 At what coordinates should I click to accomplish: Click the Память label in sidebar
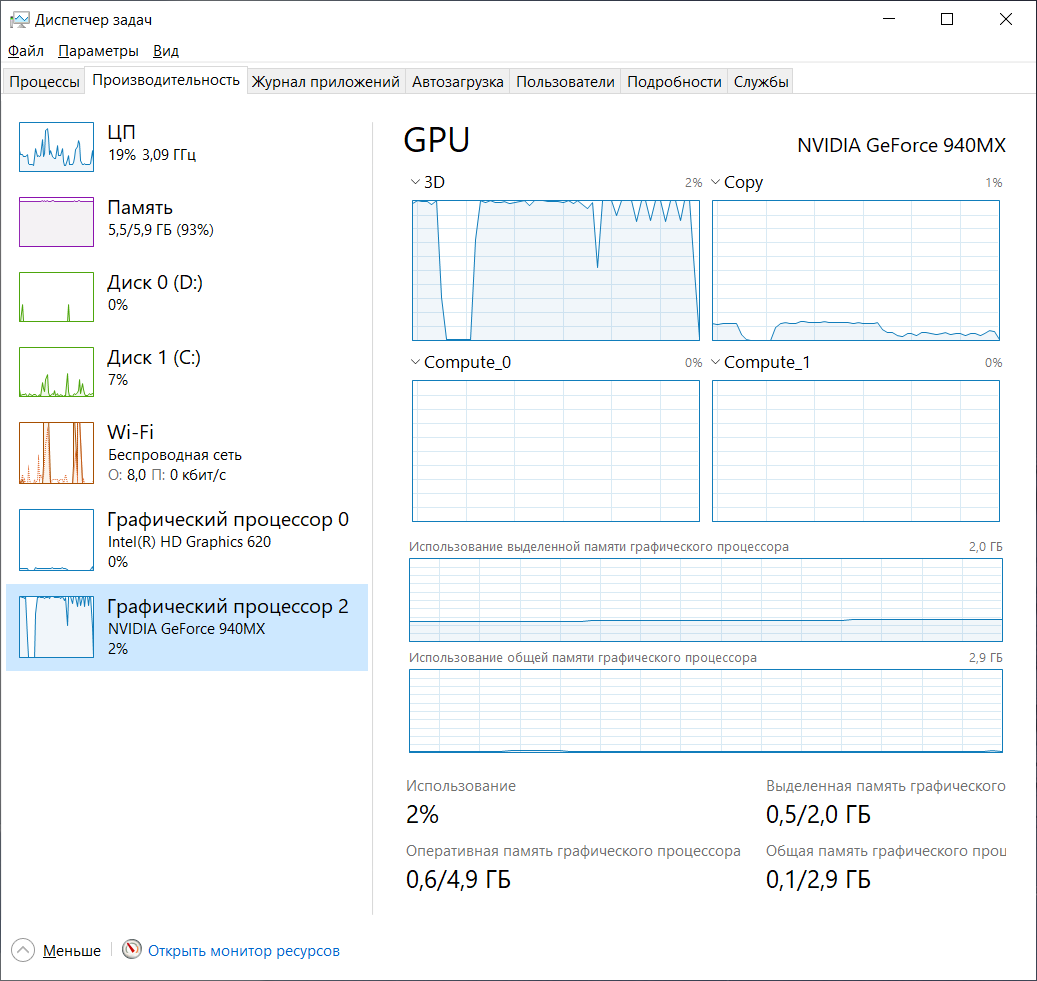click(140, 208)
